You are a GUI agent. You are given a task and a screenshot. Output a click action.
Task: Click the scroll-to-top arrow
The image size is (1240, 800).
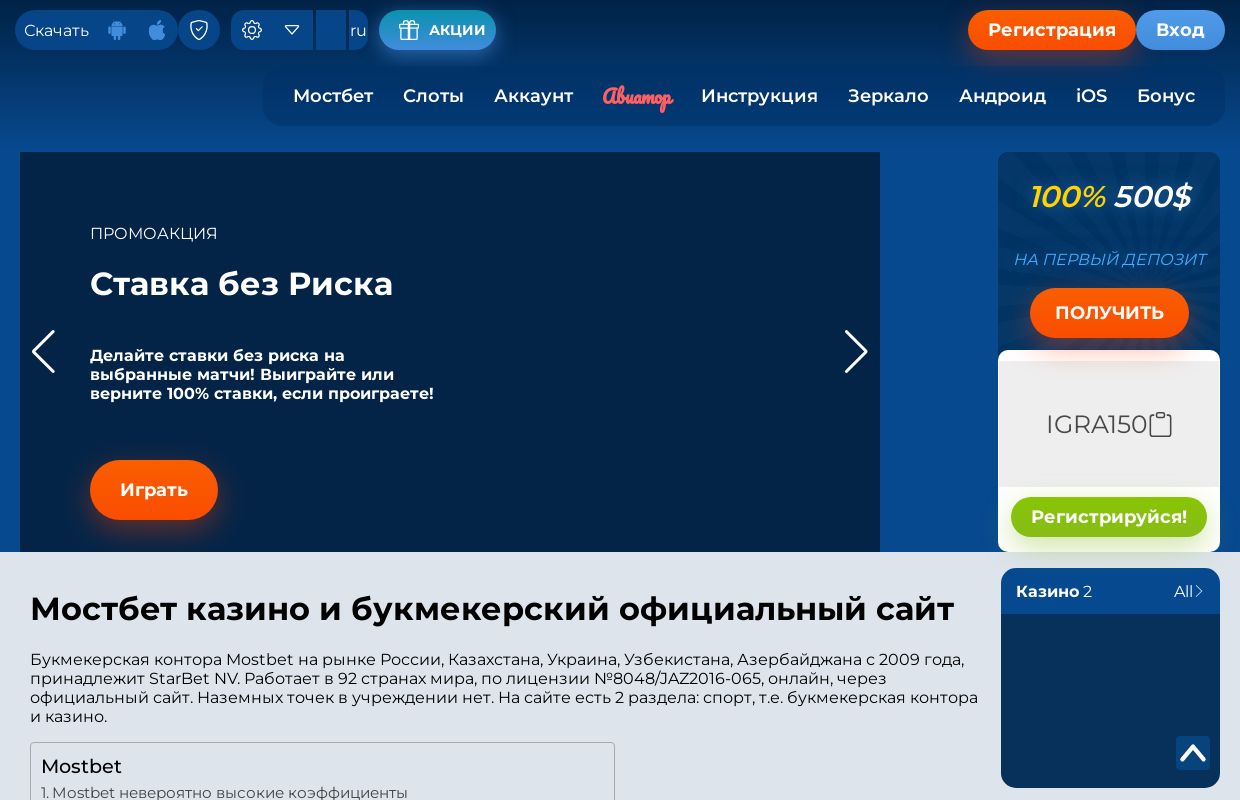(x=1193, y=753)
